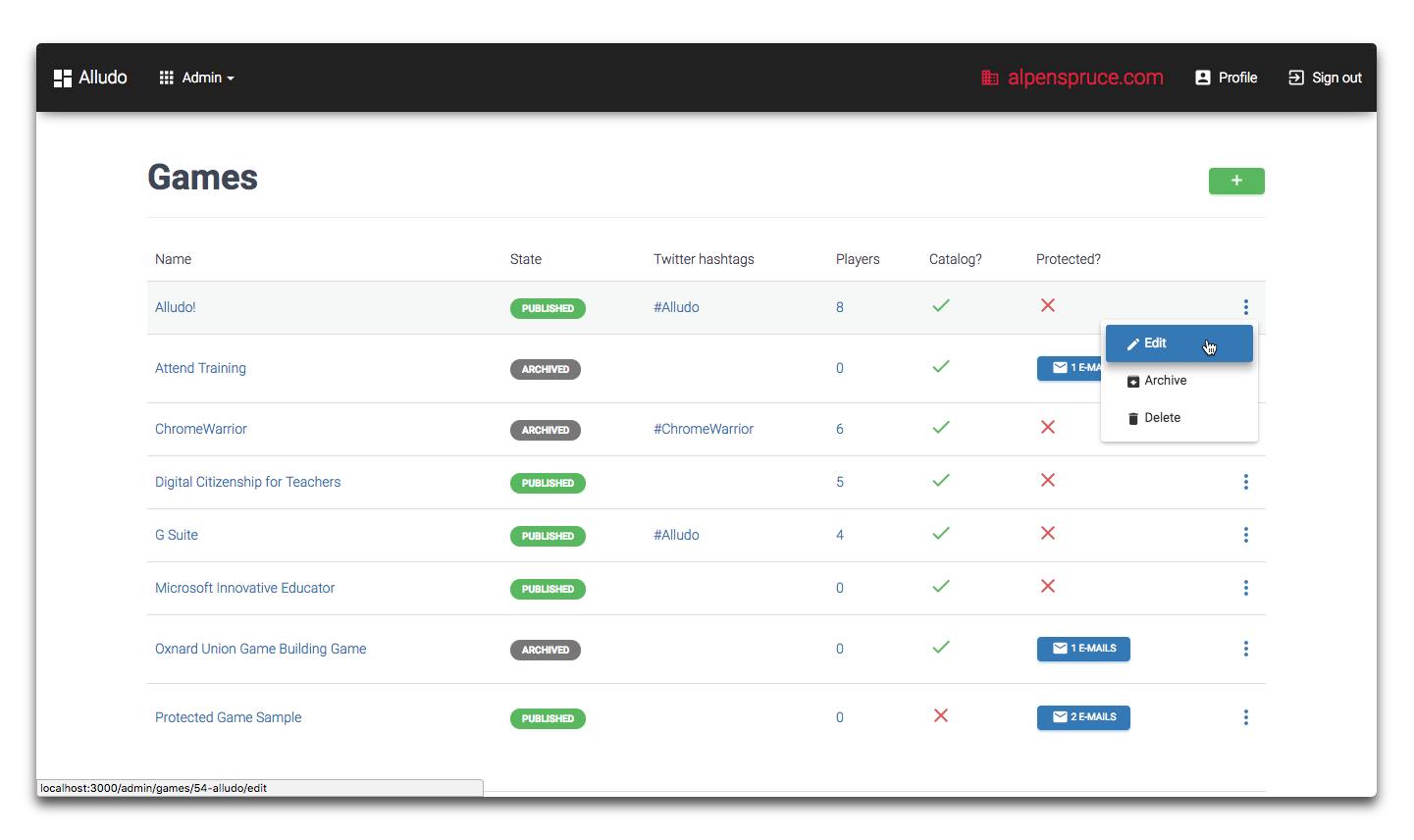Open actions menu for Digital Citizenship for Teachers
The width and height of the screenshot is (1414, 840).
[x=1246, y=482]
